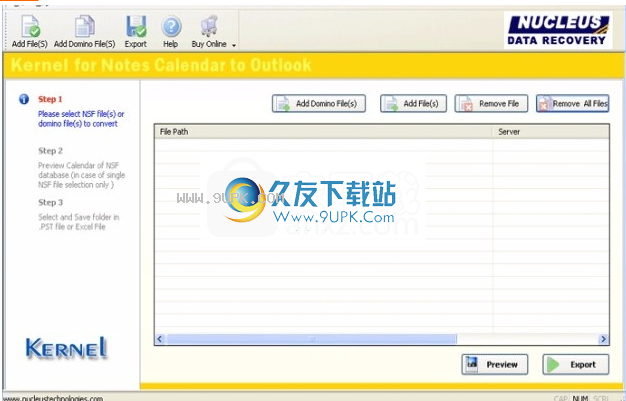Viewport: 626px width, 401px height.
Task: Click the horizontal scrollbar thumb
Action: [311, 339]
